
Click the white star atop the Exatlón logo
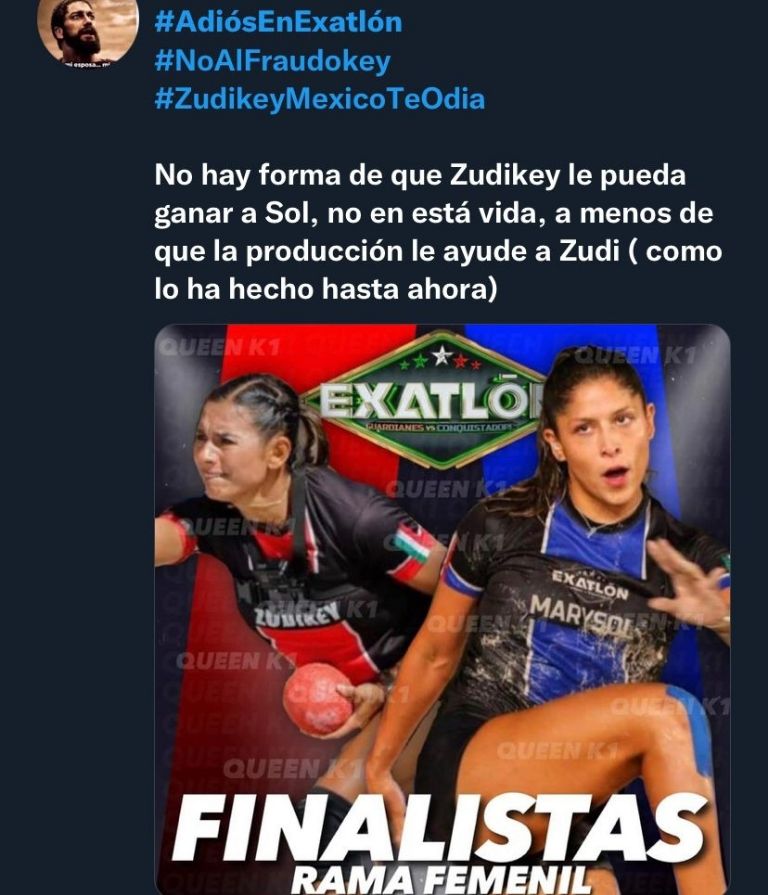440,356
